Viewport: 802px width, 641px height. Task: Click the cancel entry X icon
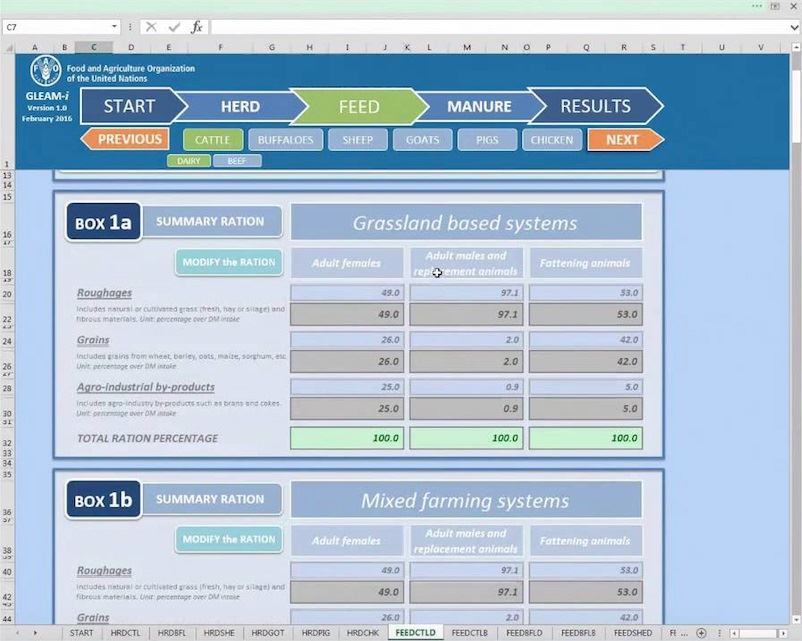click(x=152, y=27)
